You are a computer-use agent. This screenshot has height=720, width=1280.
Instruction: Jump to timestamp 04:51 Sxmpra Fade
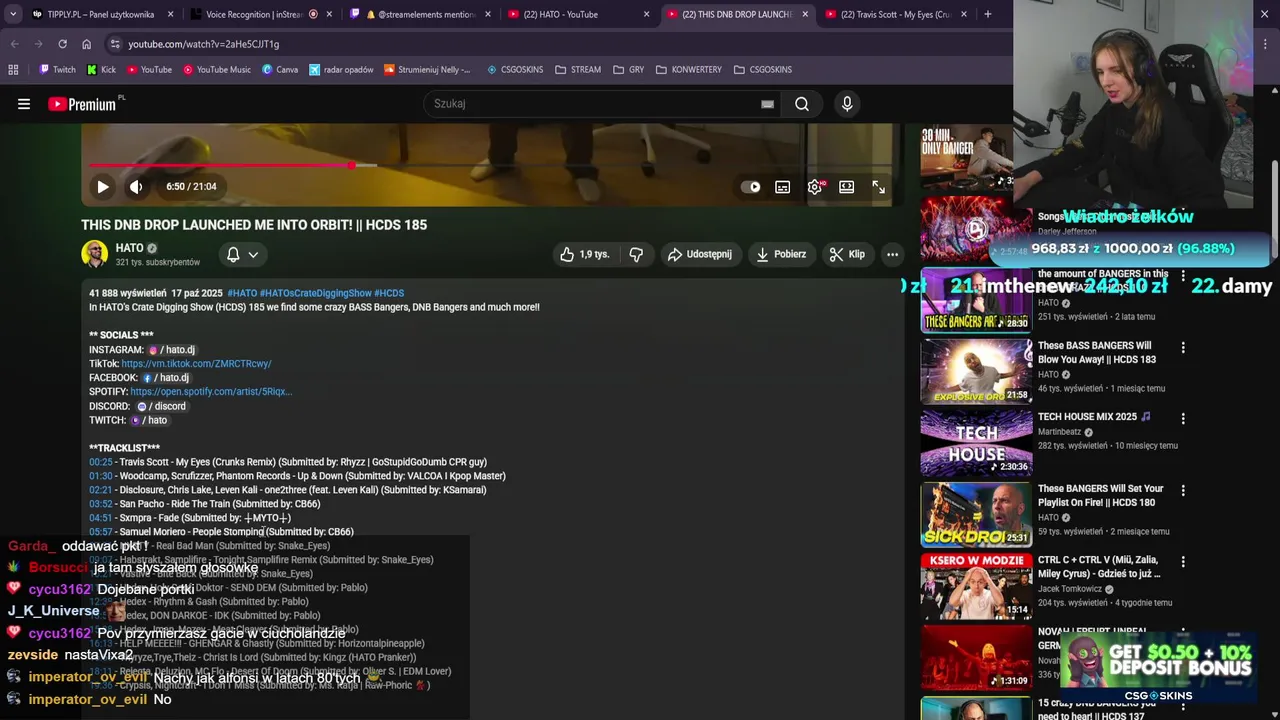click(100, 518)
